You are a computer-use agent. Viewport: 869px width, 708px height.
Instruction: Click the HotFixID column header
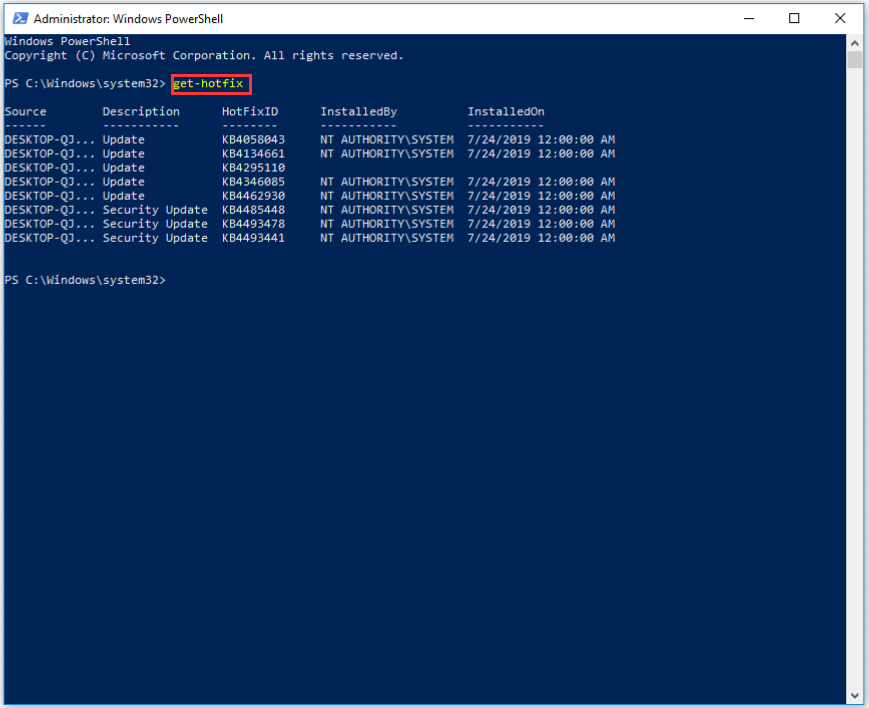click(x=250, y=111)
